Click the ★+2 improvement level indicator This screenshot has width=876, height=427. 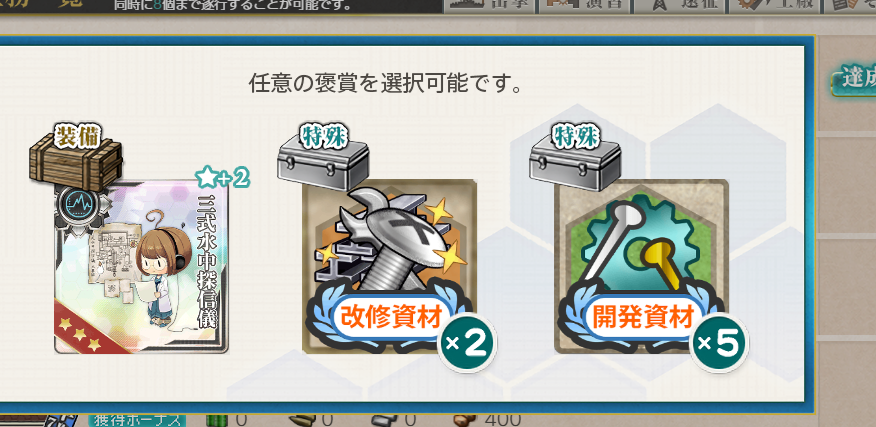(222, 178)
